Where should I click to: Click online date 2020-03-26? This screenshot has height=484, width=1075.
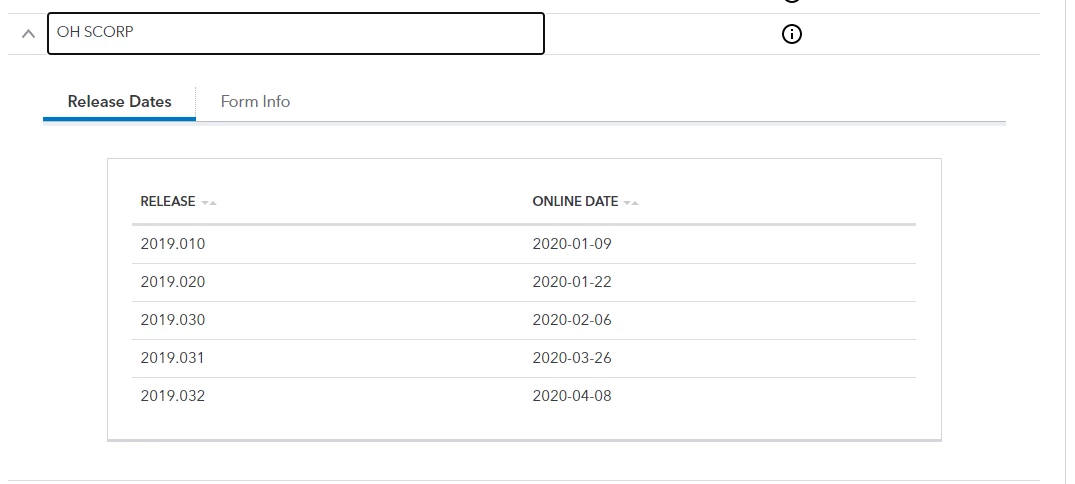pos(572,358)
